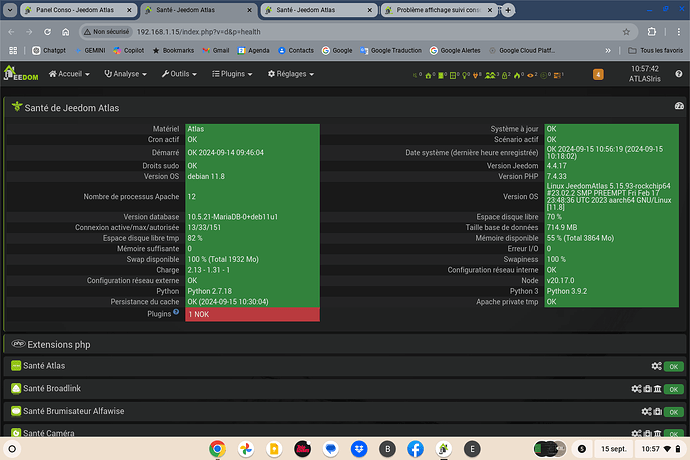Open the help question mark icon
The height and width of the screenshot is (460, 690).
click(679, 74)
